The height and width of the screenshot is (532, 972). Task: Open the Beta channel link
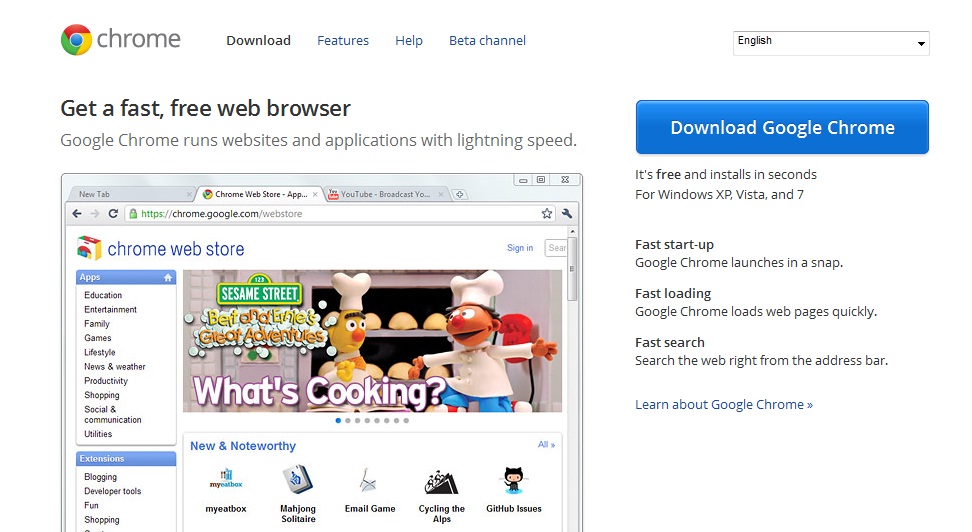click(x=487, y=40)
